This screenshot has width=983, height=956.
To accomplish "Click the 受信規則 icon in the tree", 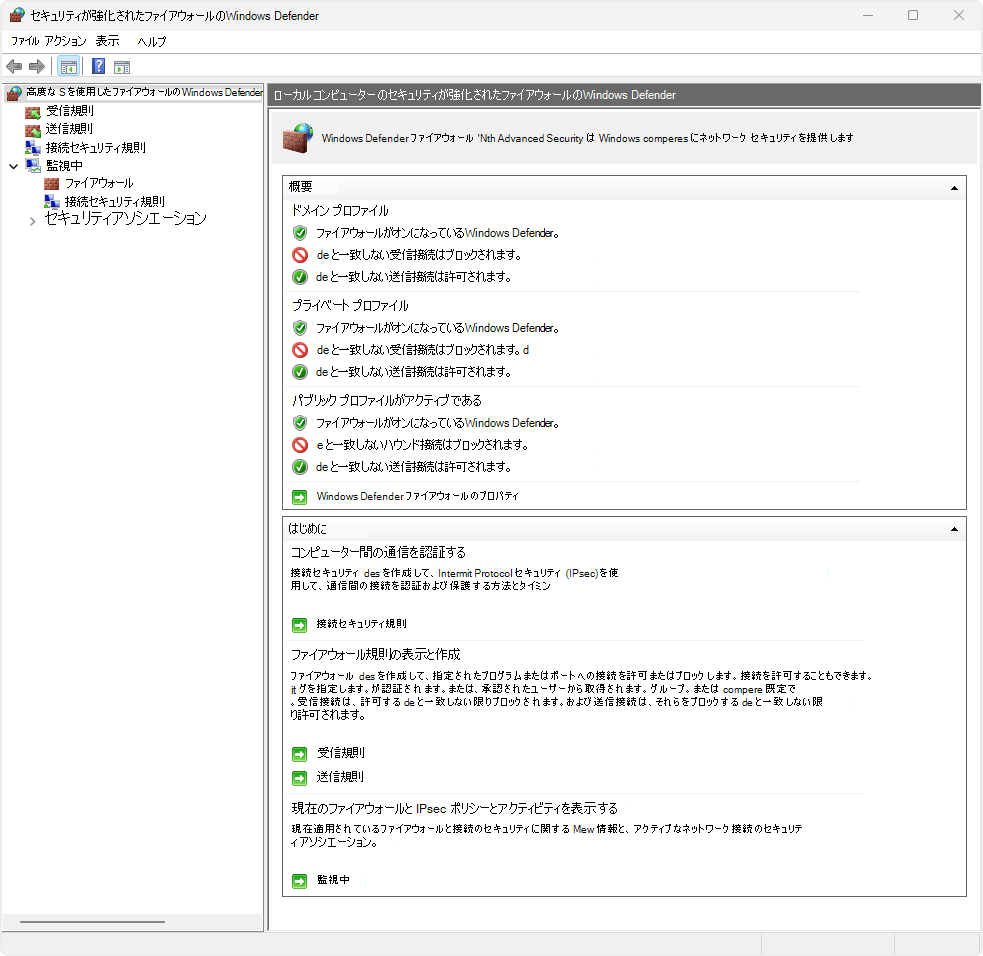I will coord(33,112).
